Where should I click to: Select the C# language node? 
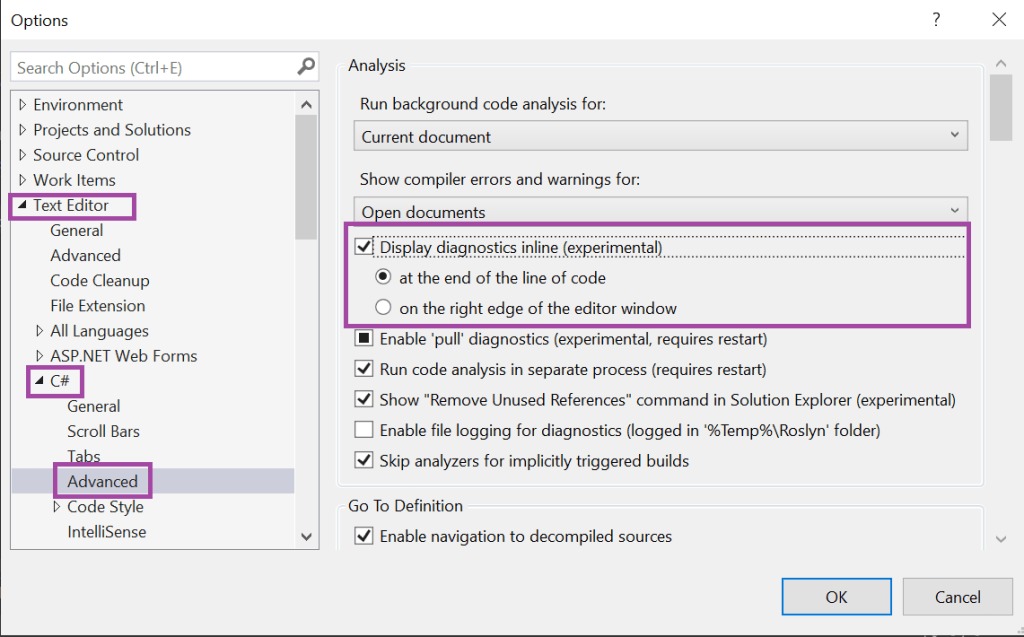click(x=59, y=381)
